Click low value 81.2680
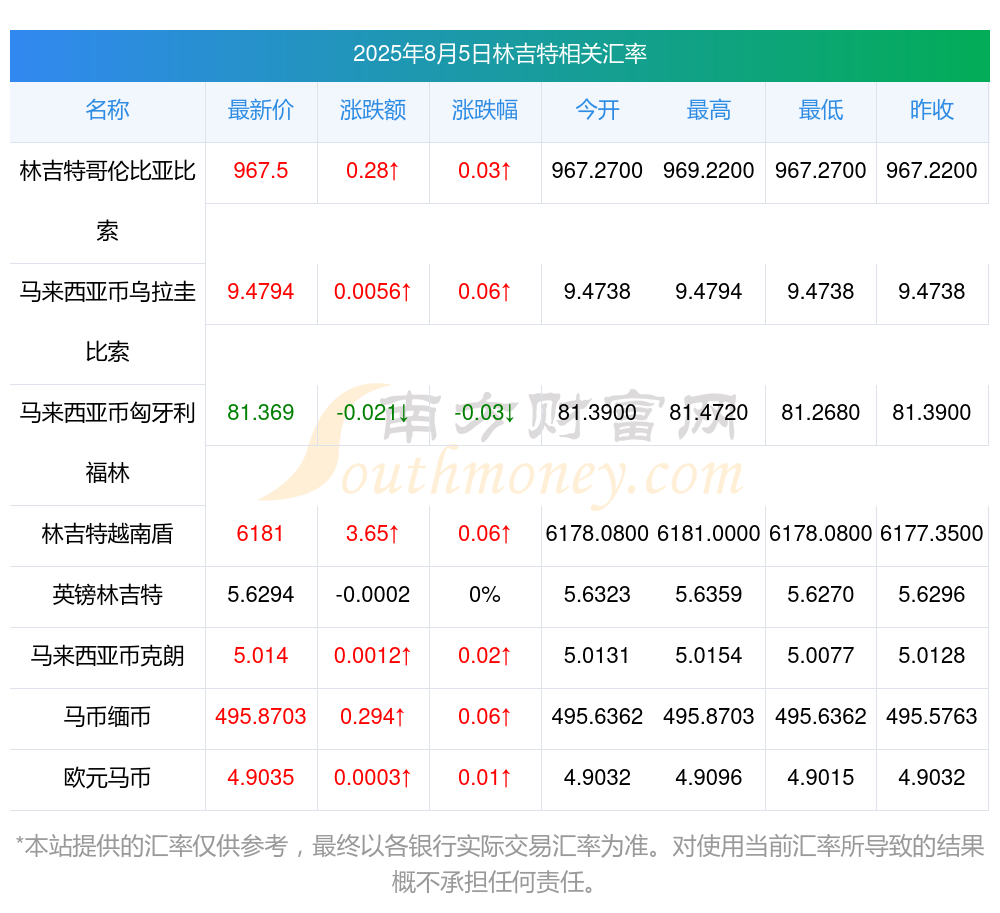Image resolution: width=1000 pixels, height=913 pixels. 821,413
